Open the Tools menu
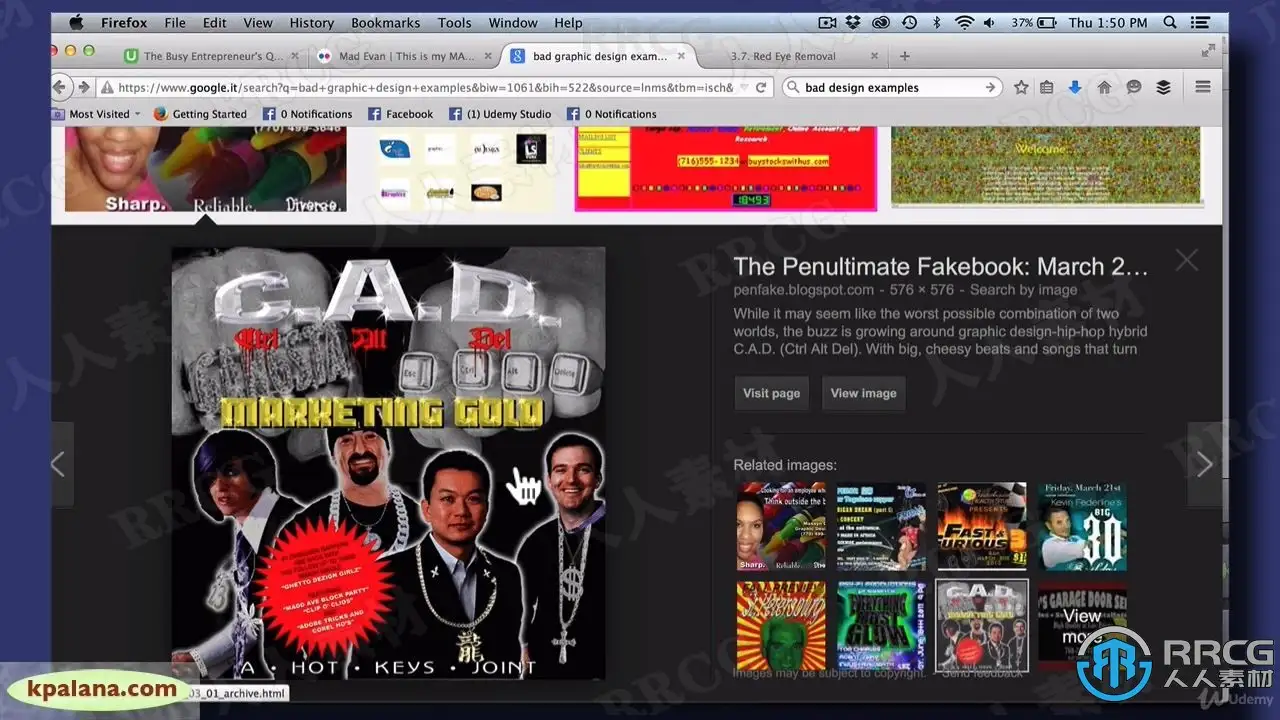The image size is (1280, 720). (454, 22)
